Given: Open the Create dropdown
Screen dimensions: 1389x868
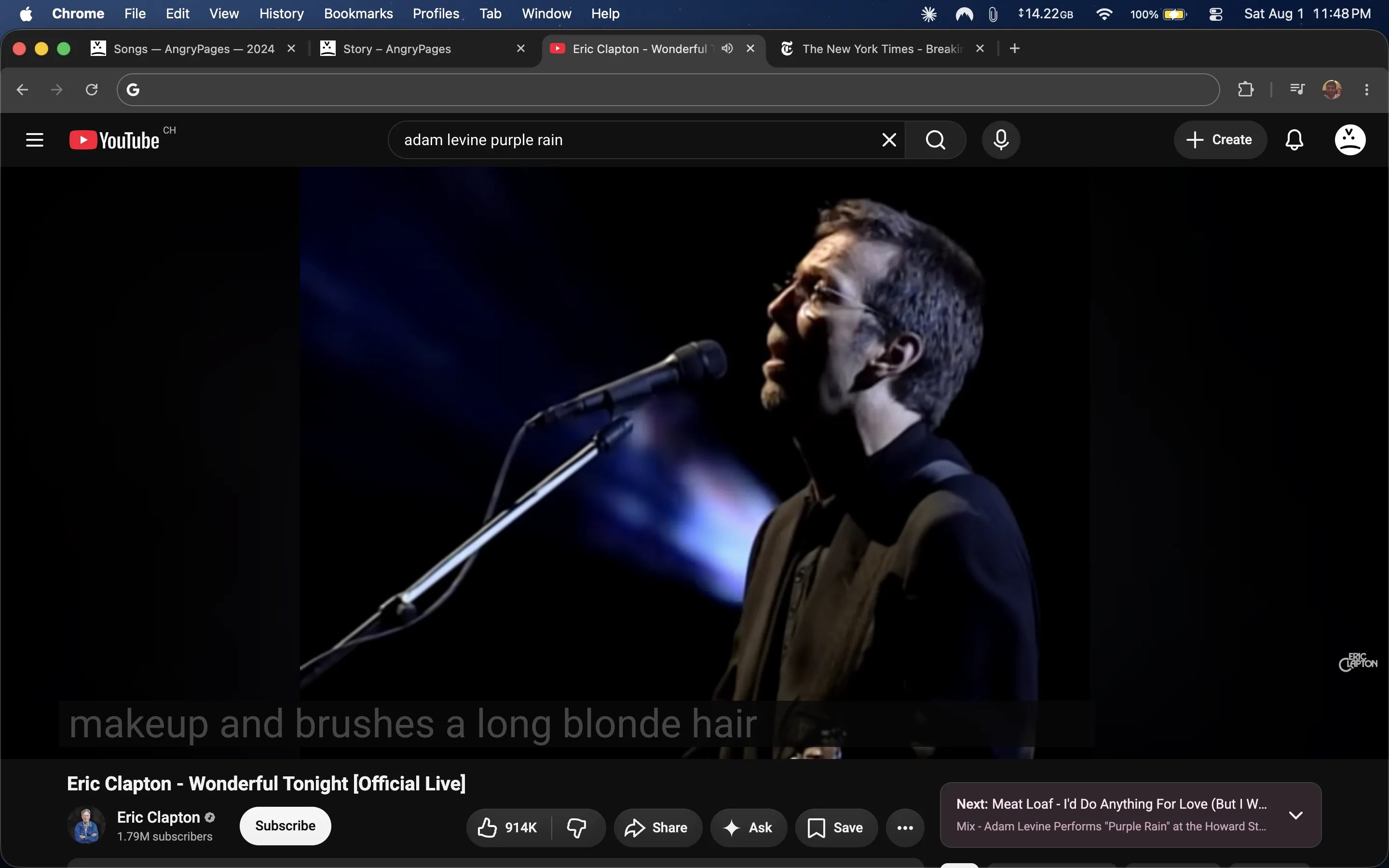Looking at the screenshot, I should (x=1220, y=140).
